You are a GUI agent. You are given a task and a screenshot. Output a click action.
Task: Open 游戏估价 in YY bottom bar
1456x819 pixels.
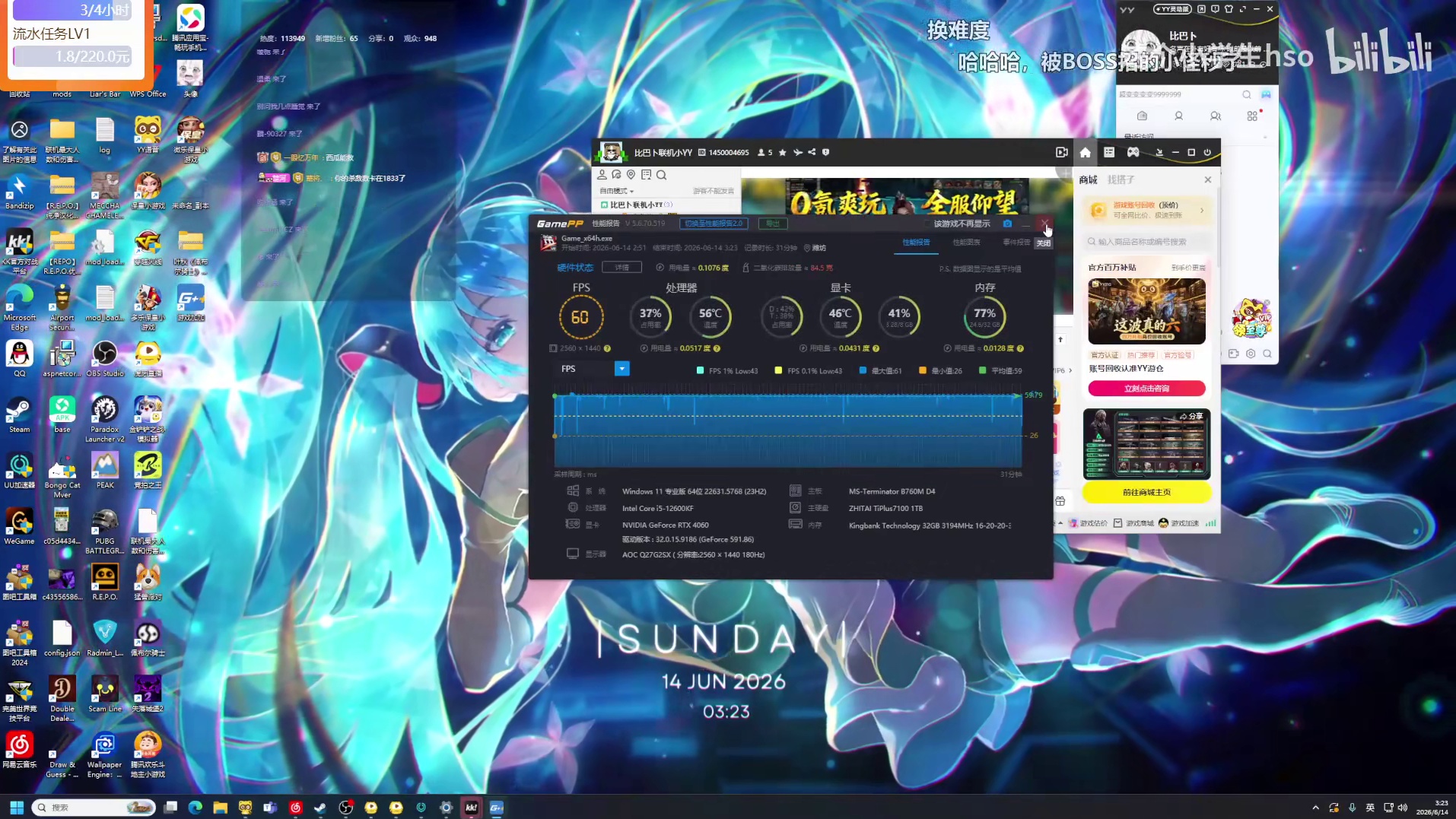tap(1089, 523)
